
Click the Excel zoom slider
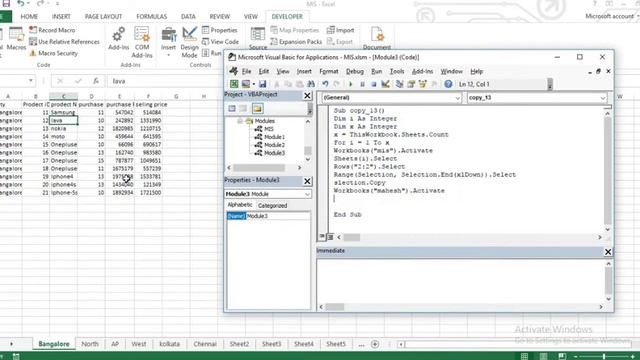point(604,356)
